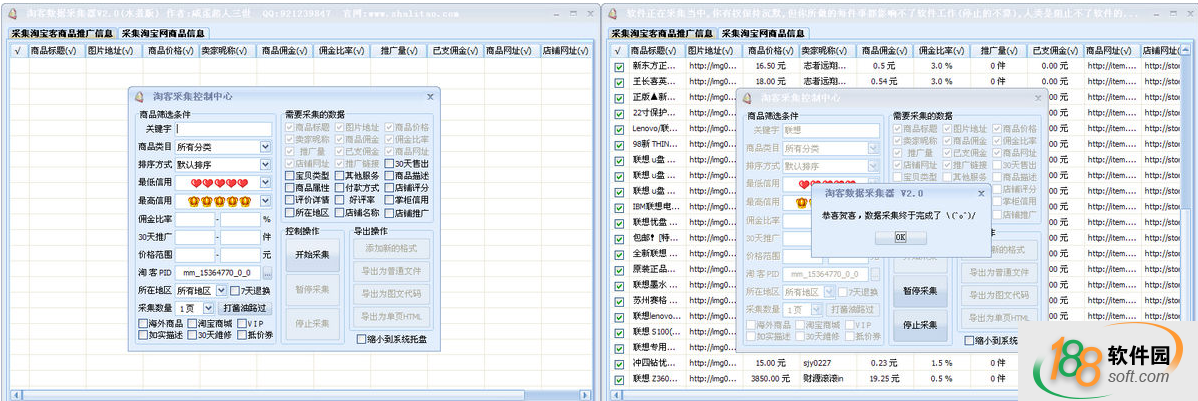1198x401 pixels.
Task: Close the 淘客数据采集器 V2.0 message box
Action: (981, 193)
